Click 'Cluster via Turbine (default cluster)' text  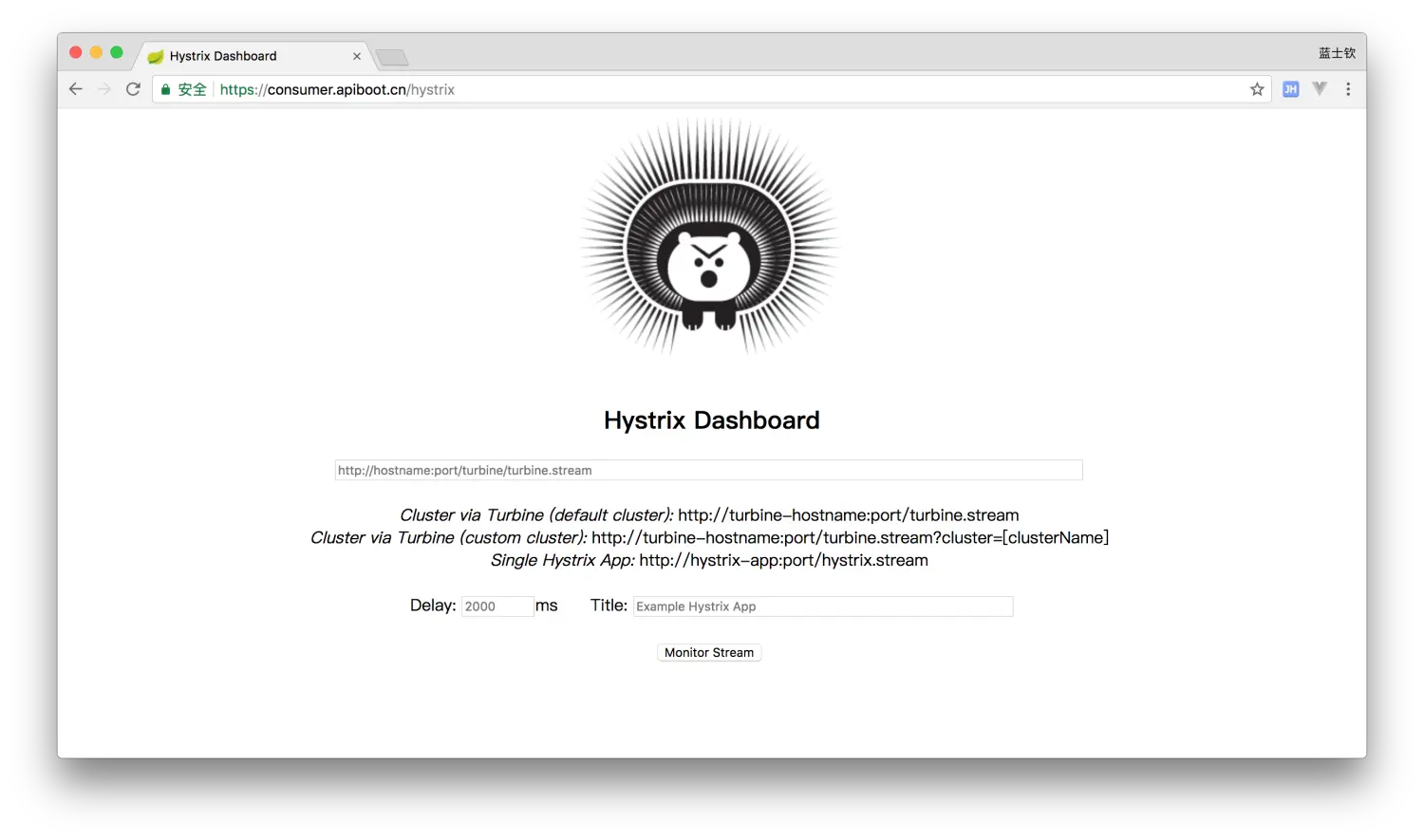click(536, 515)
